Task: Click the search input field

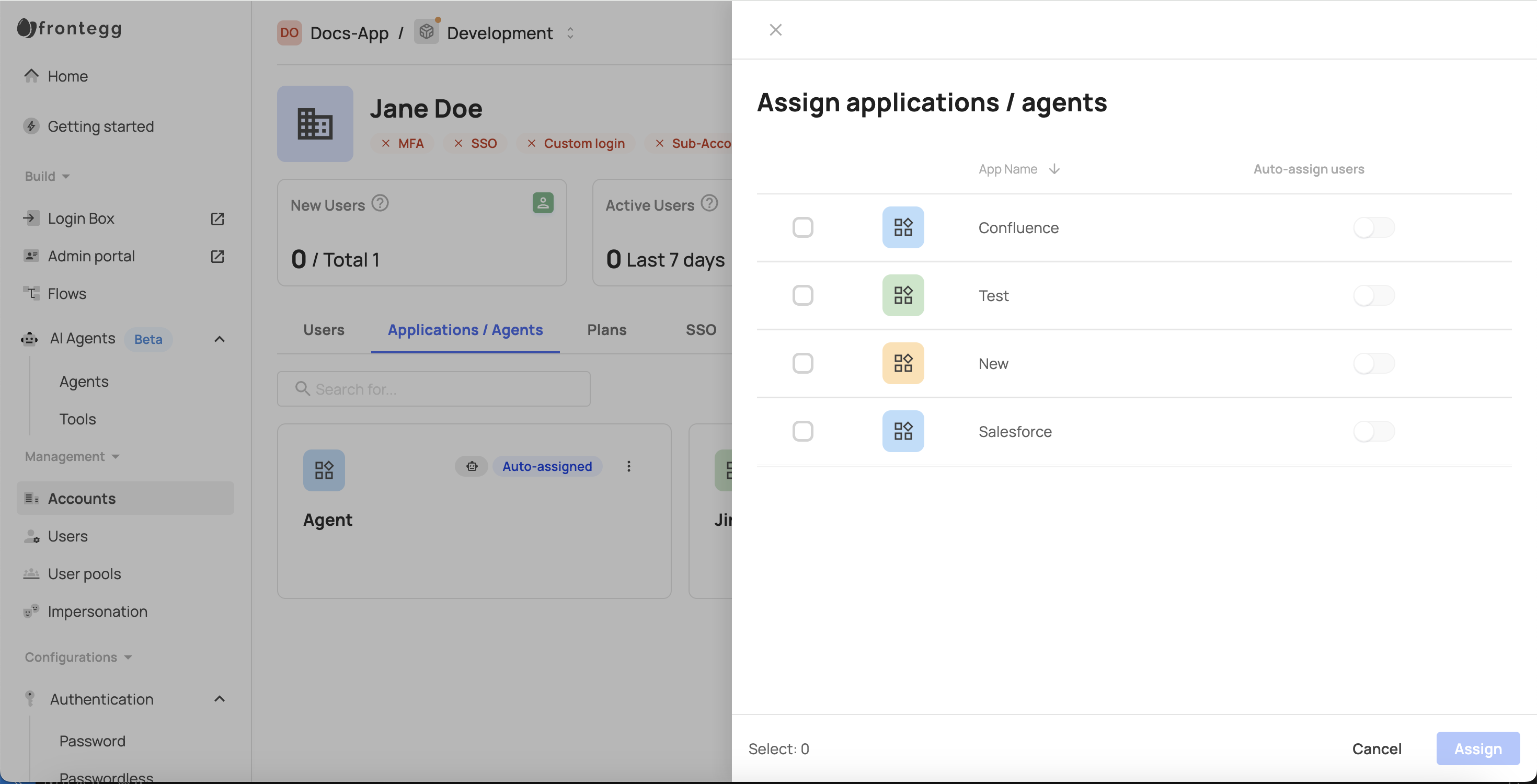Action: [x=433, y=388]
